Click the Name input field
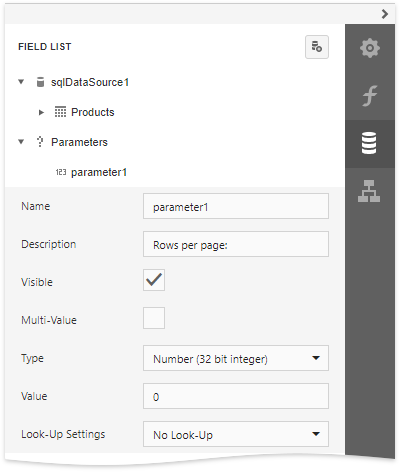 [236, 206]
